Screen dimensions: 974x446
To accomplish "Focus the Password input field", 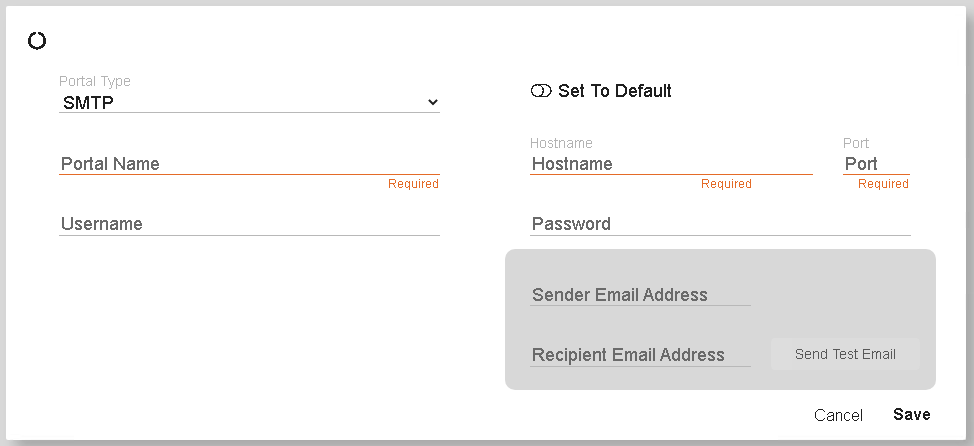I will (x=720, y=224).
